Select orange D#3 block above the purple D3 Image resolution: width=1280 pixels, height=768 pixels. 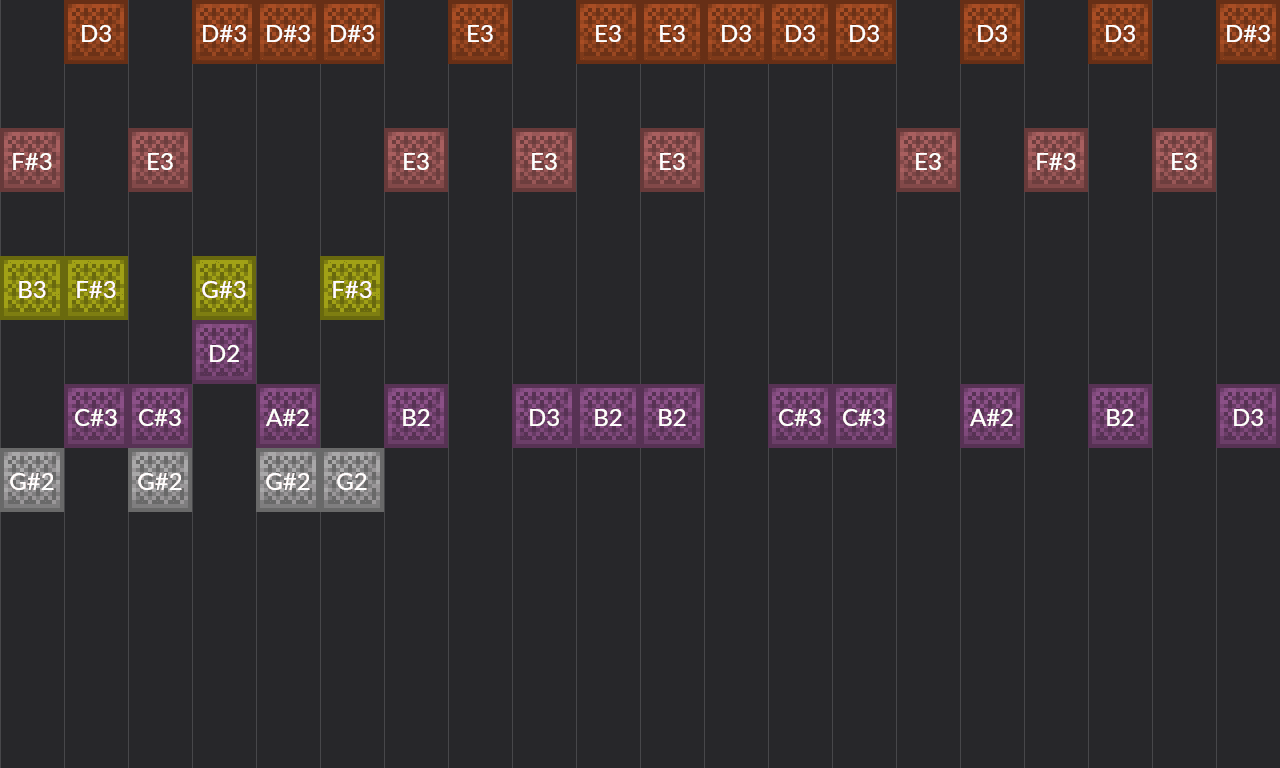coord(1248,32)
